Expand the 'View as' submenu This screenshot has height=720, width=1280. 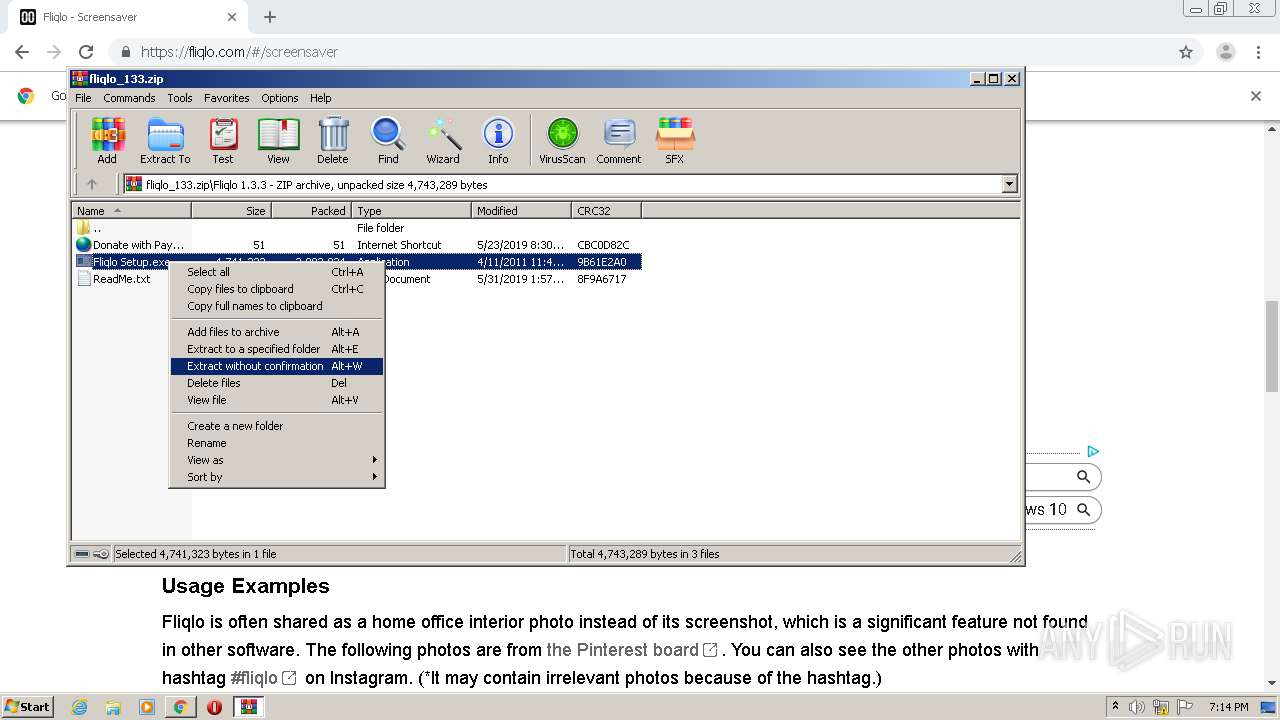point(277,460)
